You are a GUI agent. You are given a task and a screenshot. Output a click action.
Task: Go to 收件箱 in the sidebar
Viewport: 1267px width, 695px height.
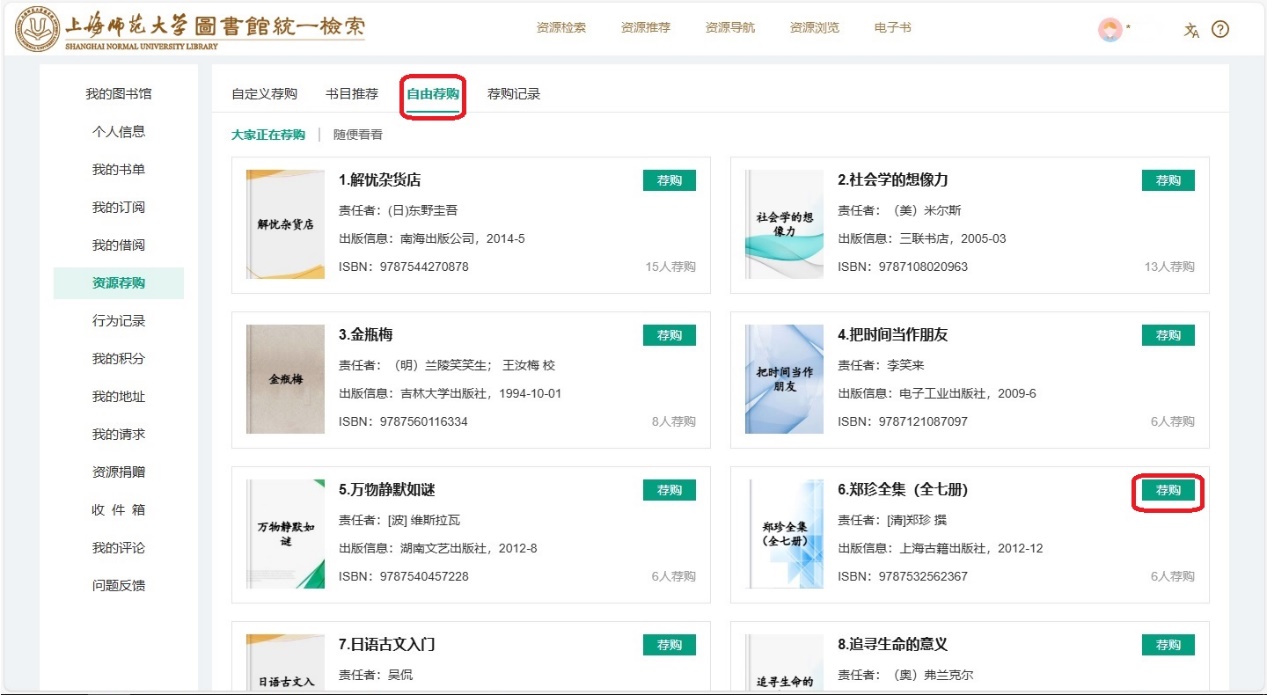[119, 510]
